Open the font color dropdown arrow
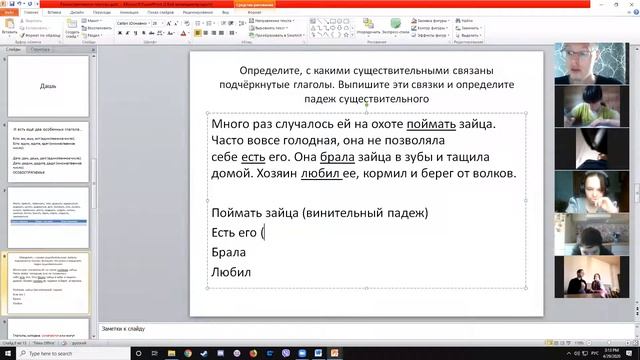Screen dimensions: 640x360 pos(189,33)
